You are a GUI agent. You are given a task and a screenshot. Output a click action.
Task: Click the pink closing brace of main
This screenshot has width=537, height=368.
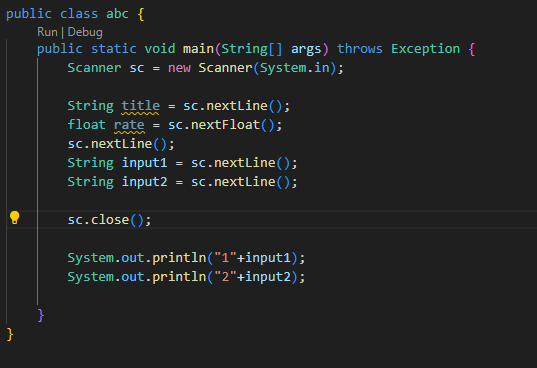pos(41,315)
